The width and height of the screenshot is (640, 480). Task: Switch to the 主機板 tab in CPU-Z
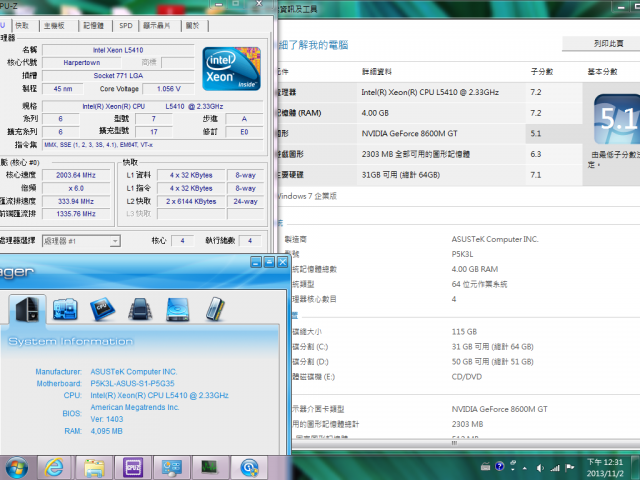pos(54,25)
